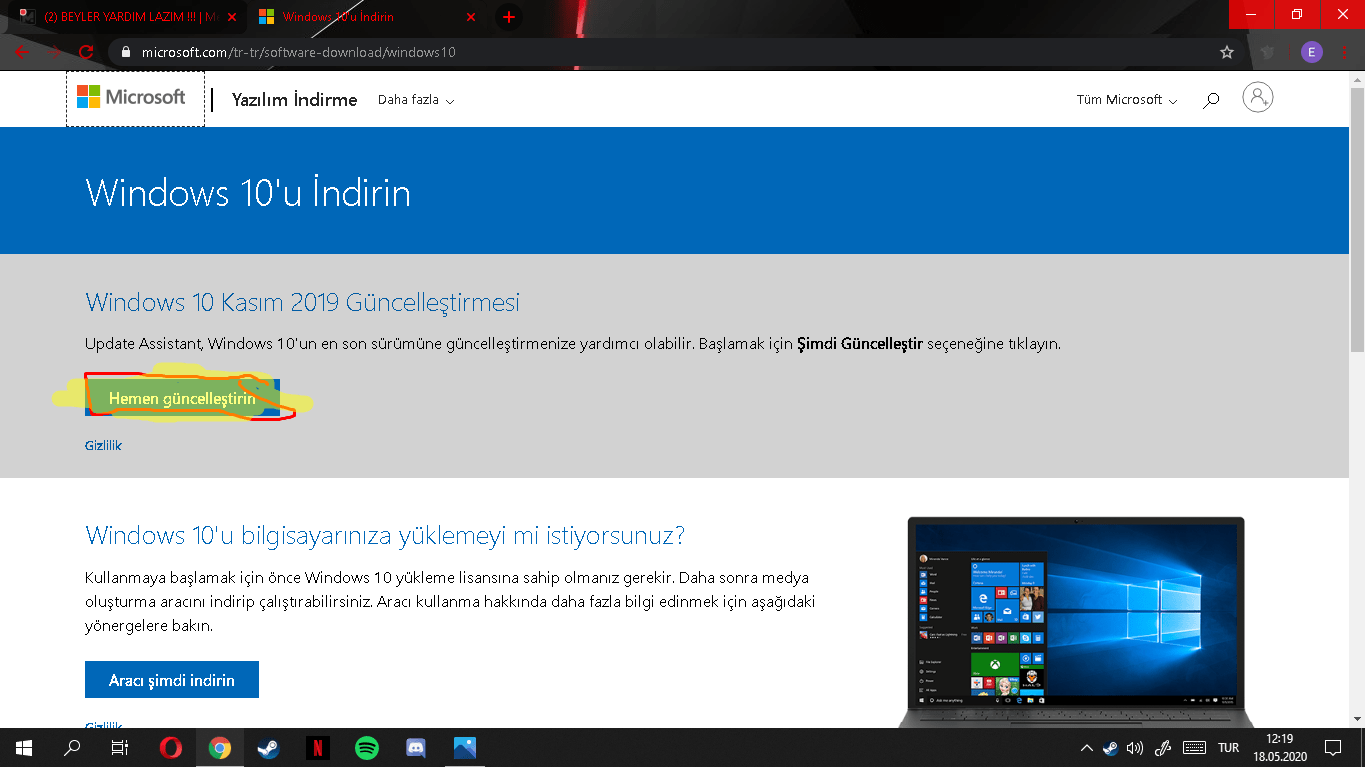Open Spotify from the taskbar

click(367, 748)
